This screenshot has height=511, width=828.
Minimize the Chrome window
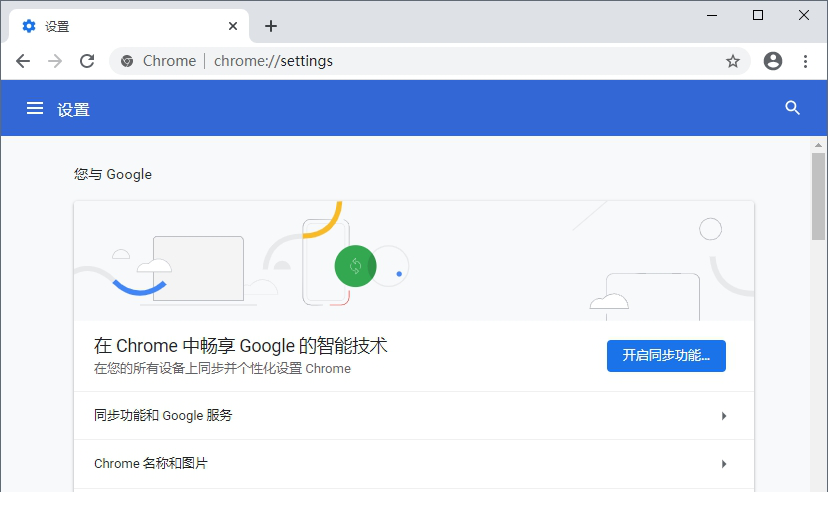pos(712,15)
